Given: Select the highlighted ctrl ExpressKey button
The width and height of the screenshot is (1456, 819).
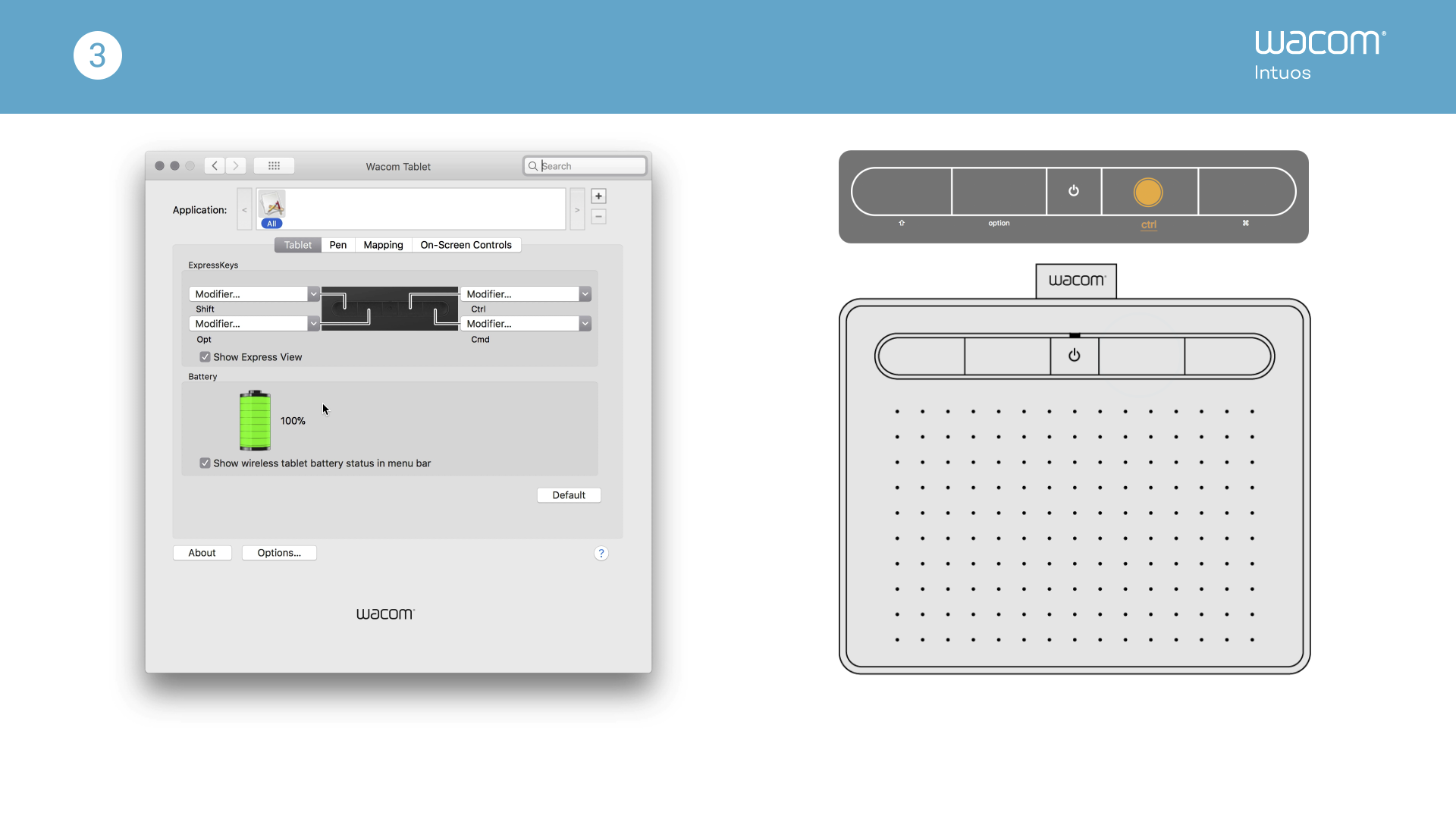Looking at the screenshot, I should pos(1147,191).
